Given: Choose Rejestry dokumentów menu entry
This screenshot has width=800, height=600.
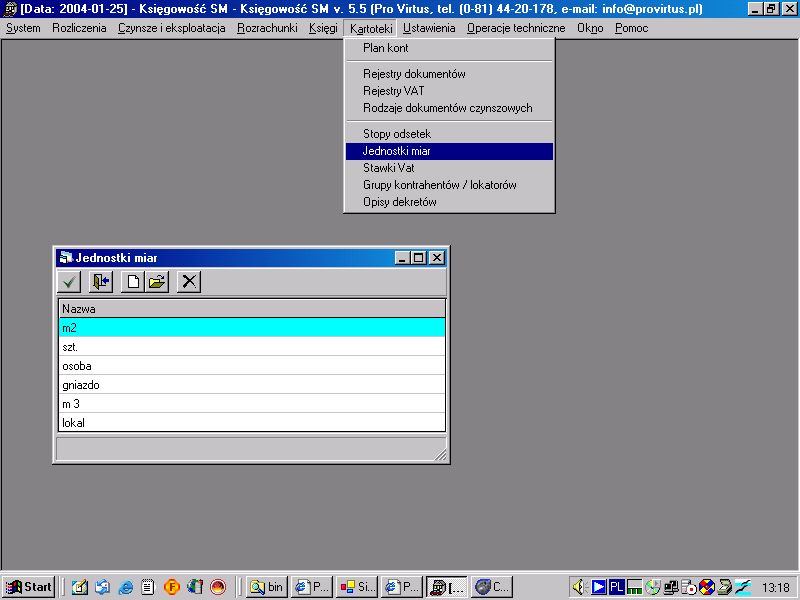Looking at the screenshot, I should pos(449,74).
